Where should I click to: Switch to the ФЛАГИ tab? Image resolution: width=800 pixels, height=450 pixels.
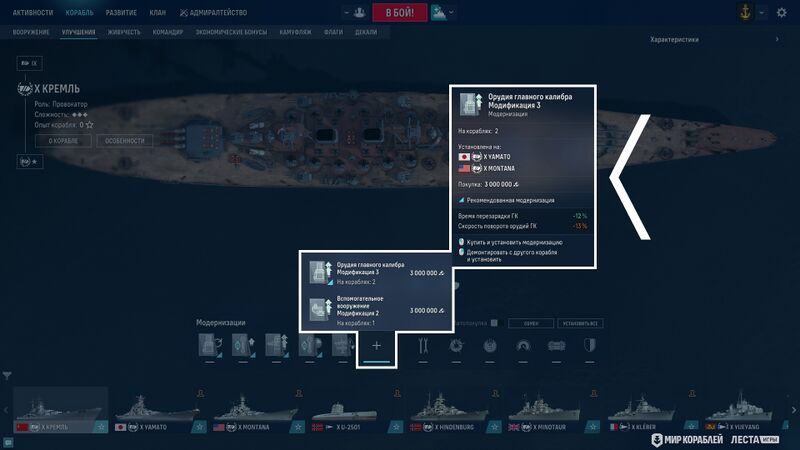tap(333, 32)
